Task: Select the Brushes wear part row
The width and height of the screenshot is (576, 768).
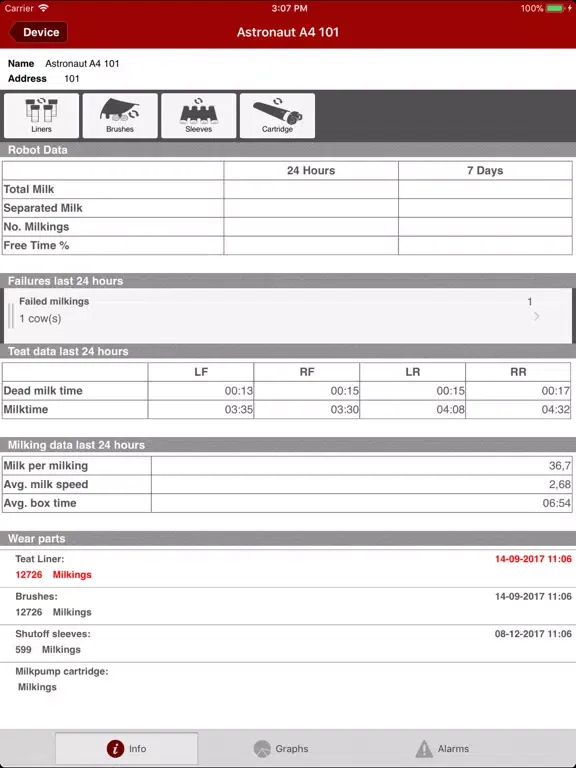Action: [288, 604]
